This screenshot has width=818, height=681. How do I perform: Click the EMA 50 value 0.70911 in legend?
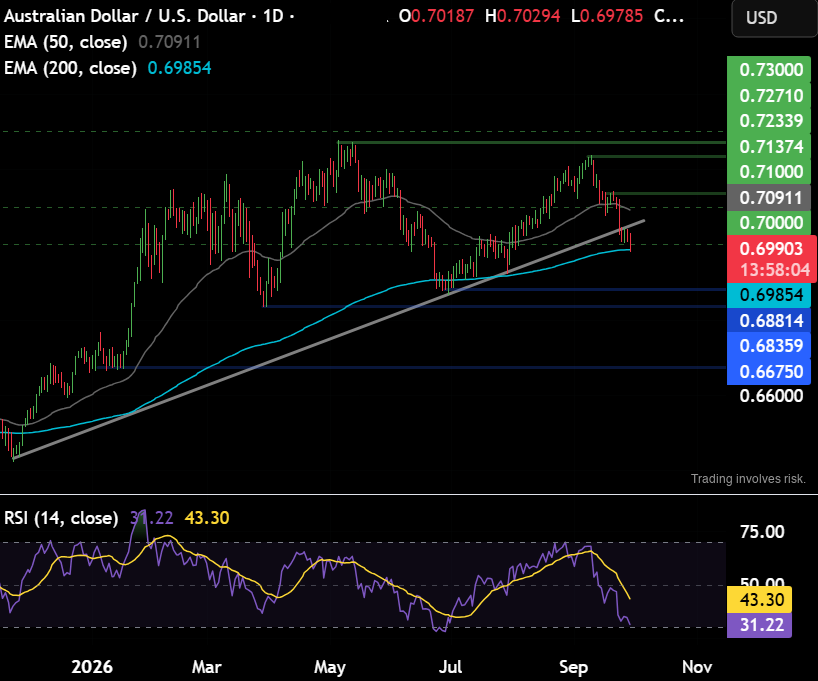coord(169,42)
